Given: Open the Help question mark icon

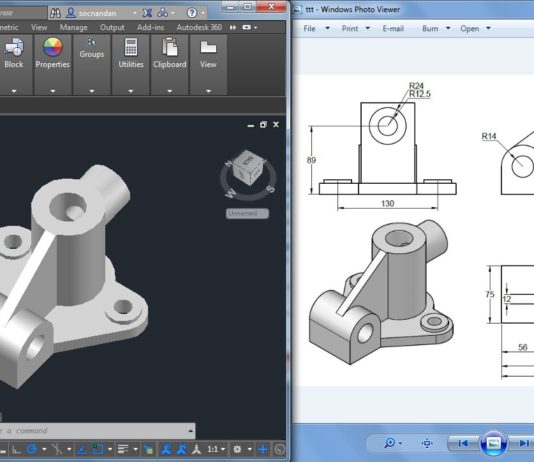Looking at the screenshot, I should pos(192,13).
